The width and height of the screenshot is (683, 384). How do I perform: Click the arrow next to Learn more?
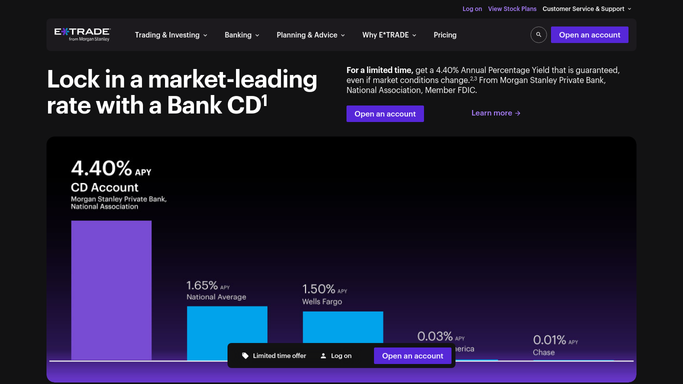coord(517,113)
